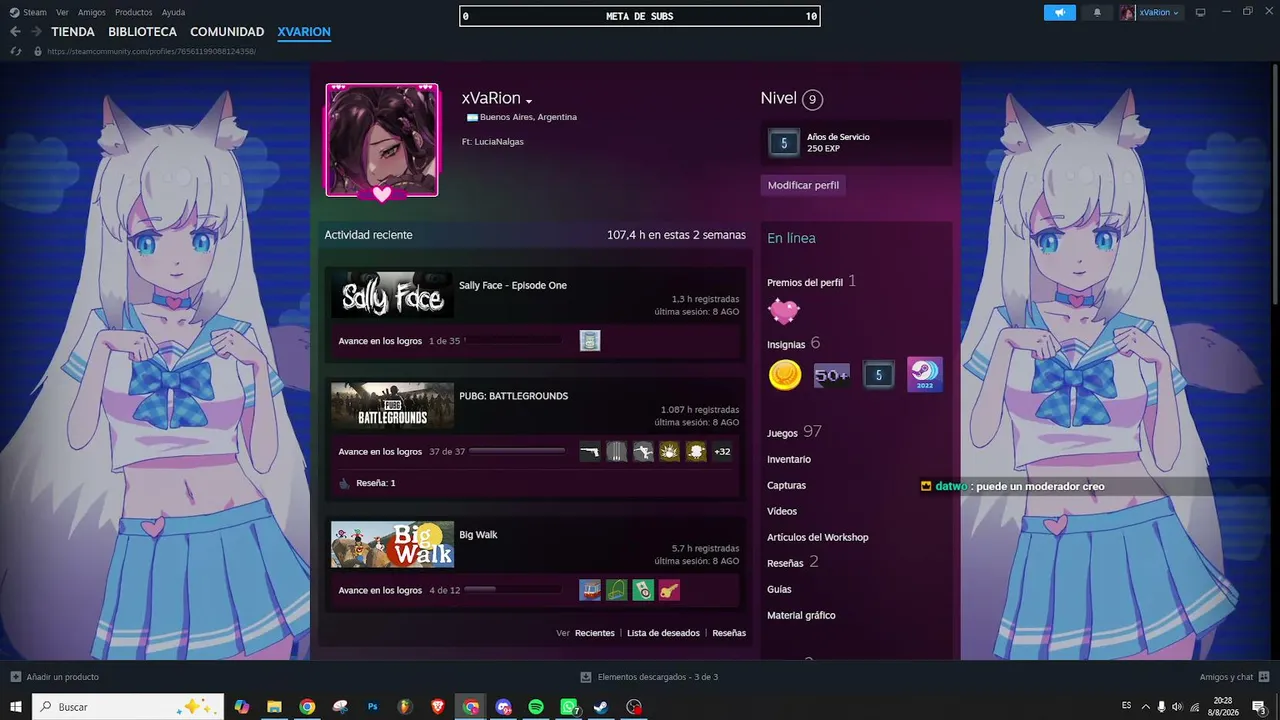The width and height of the screenshot is (1280, 720).
Task: Open Elementos descargados downloads status
Action: point(649,677)
